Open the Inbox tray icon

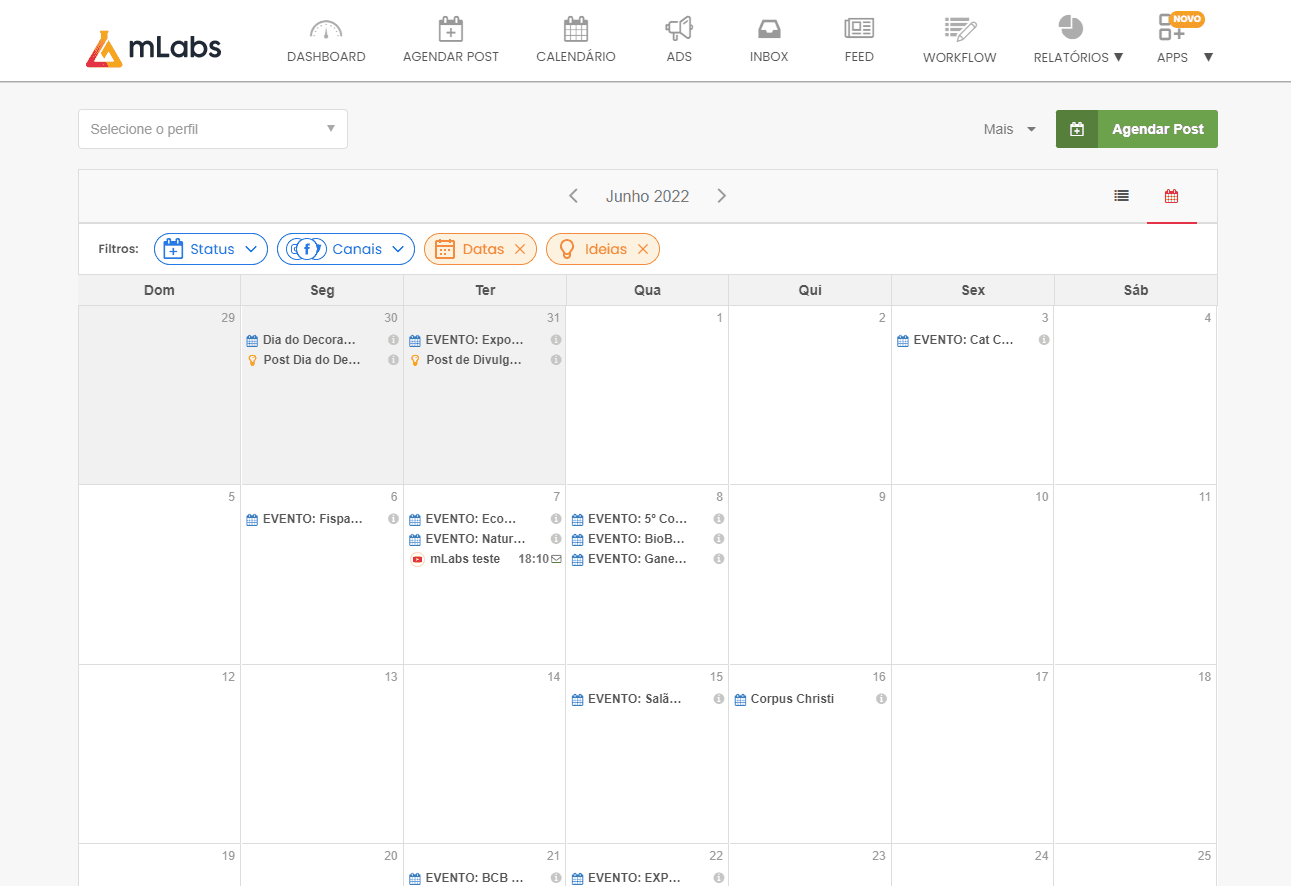point(769,29)
